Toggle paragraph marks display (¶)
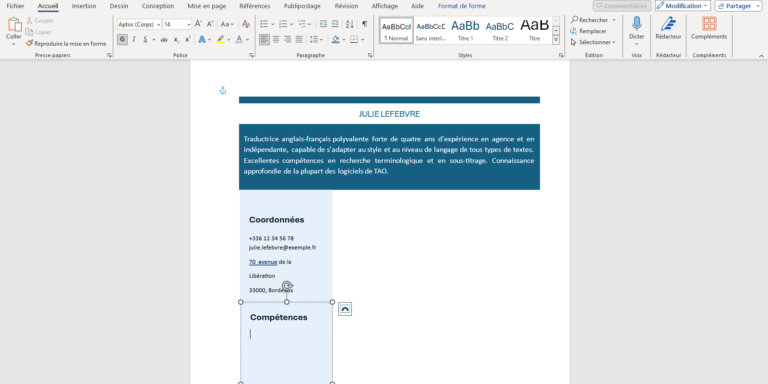768x384 pixels. pos(364,24)
